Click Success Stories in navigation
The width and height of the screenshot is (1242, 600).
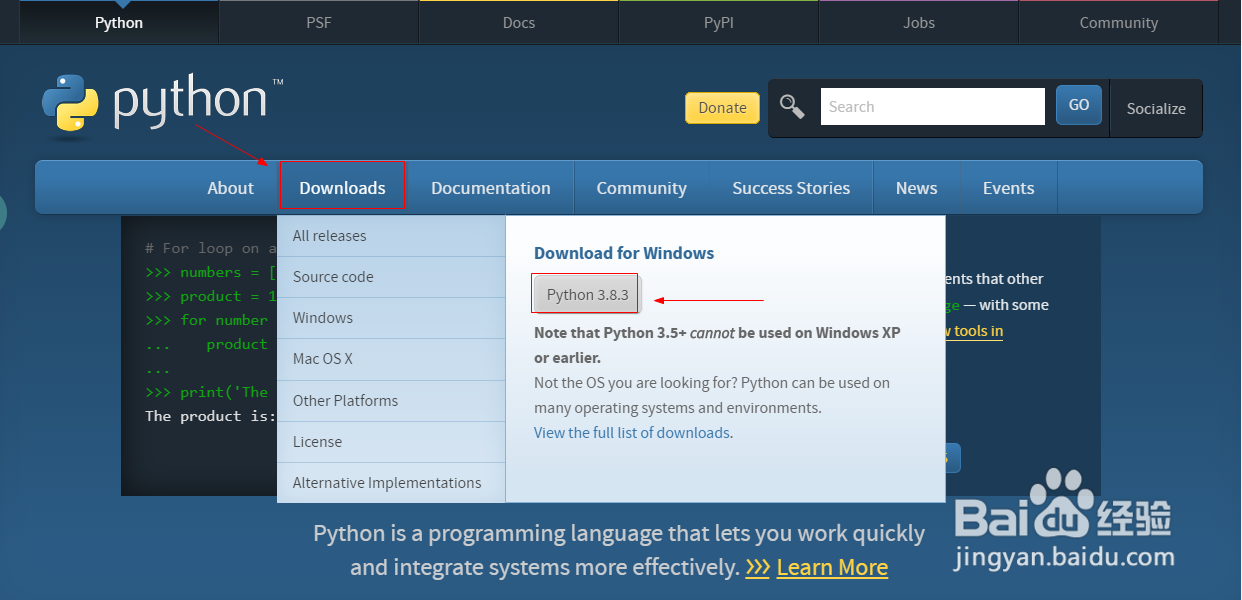coord(791,188)
